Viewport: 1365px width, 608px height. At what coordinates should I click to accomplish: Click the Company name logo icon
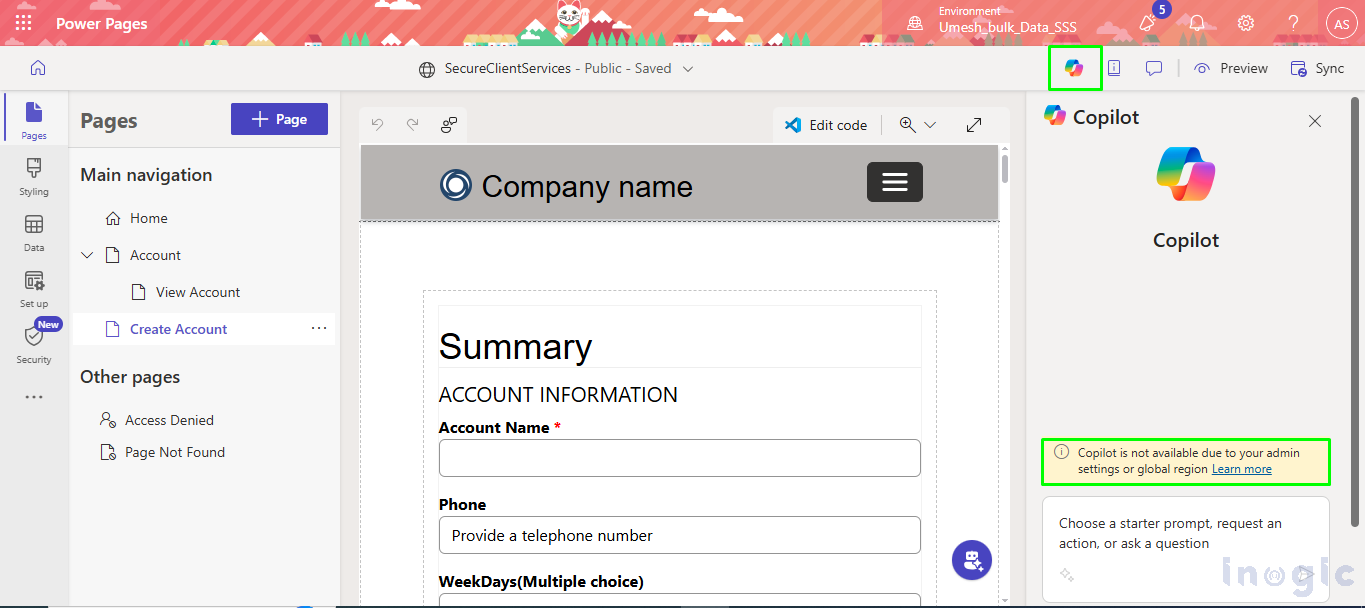455,185
